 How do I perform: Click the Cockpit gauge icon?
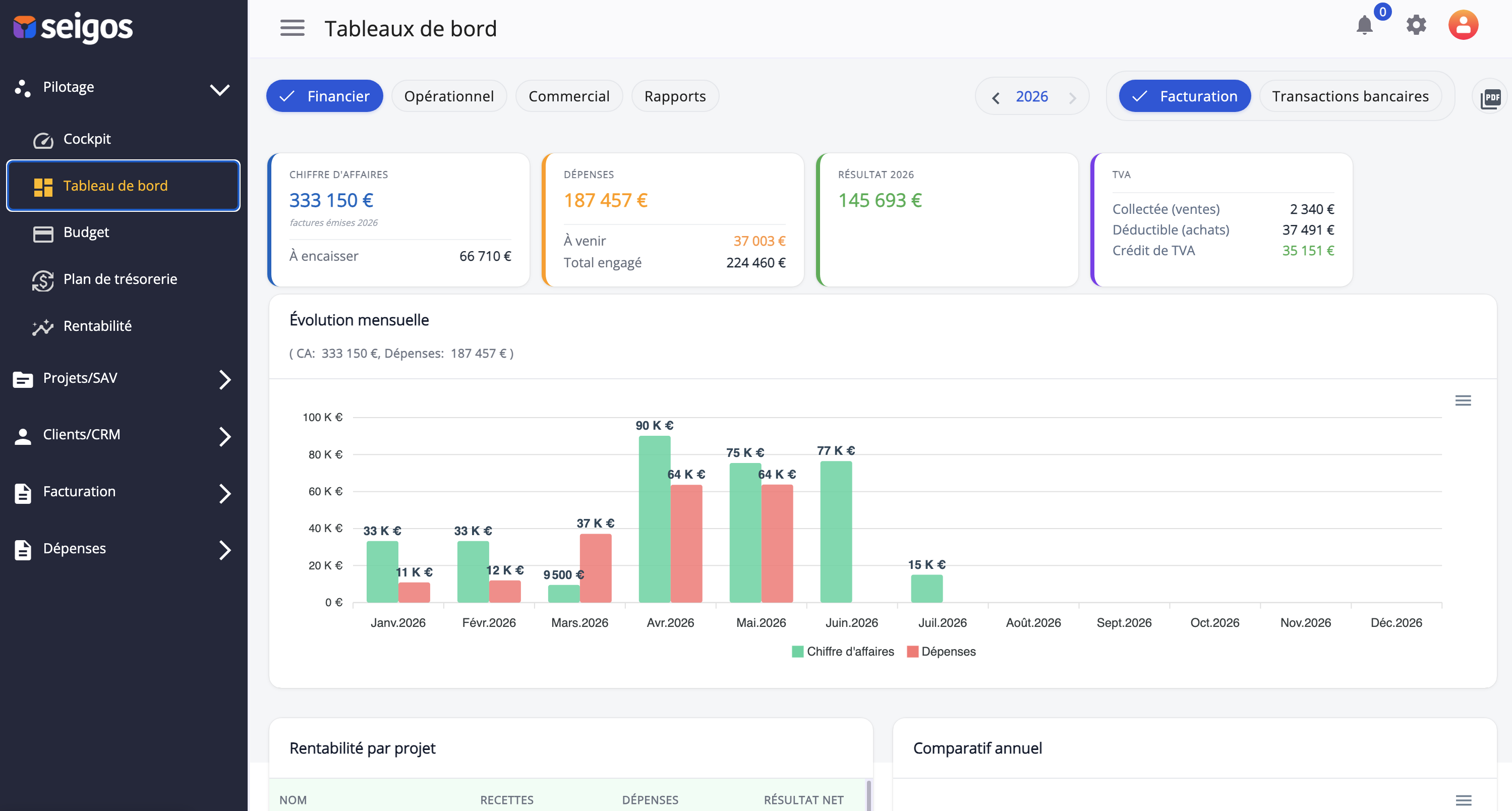(43, 140)
